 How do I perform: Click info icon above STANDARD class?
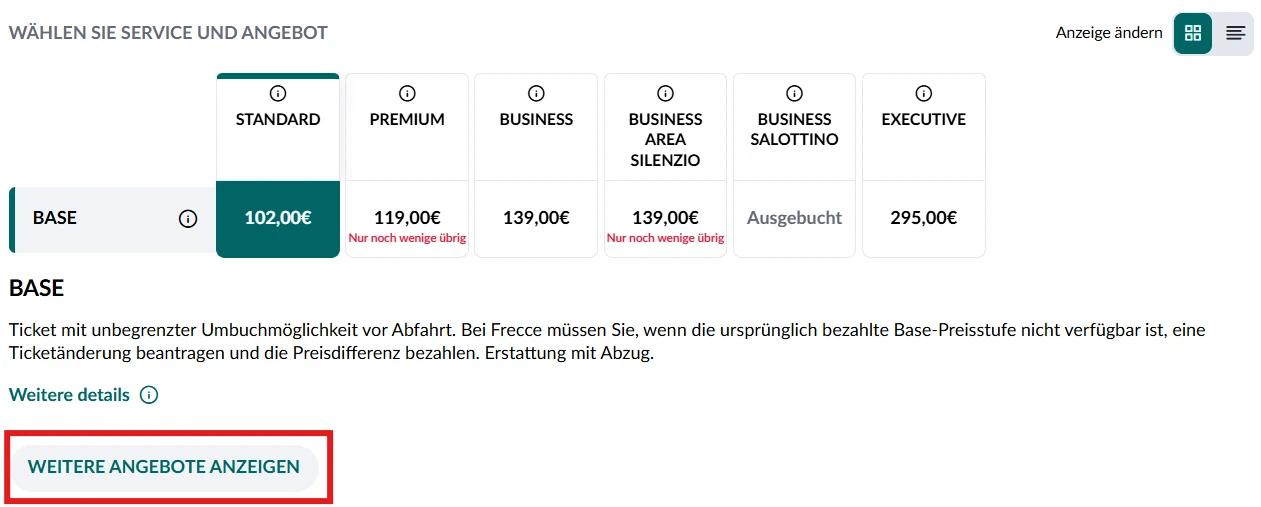click(278, 93)
